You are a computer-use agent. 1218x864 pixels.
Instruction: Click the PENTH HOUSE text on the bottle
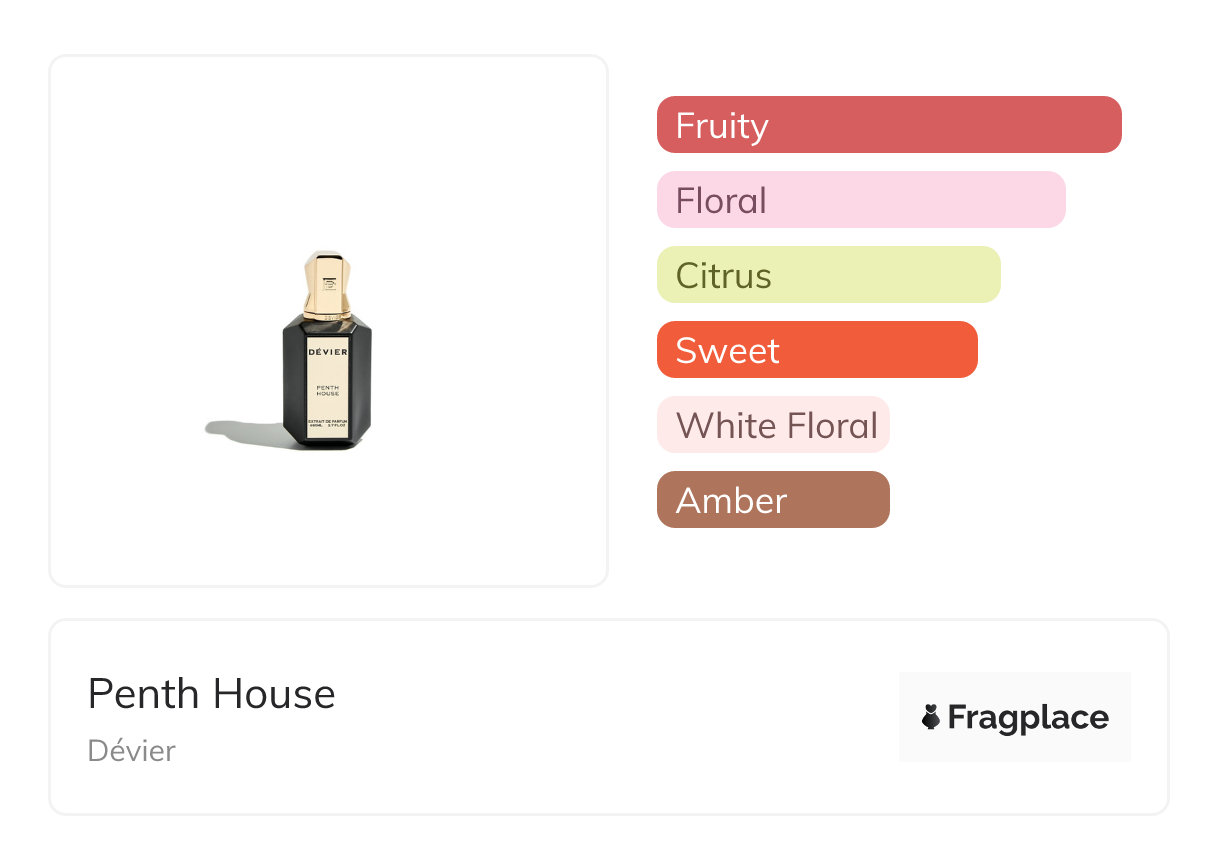(326, 389)
